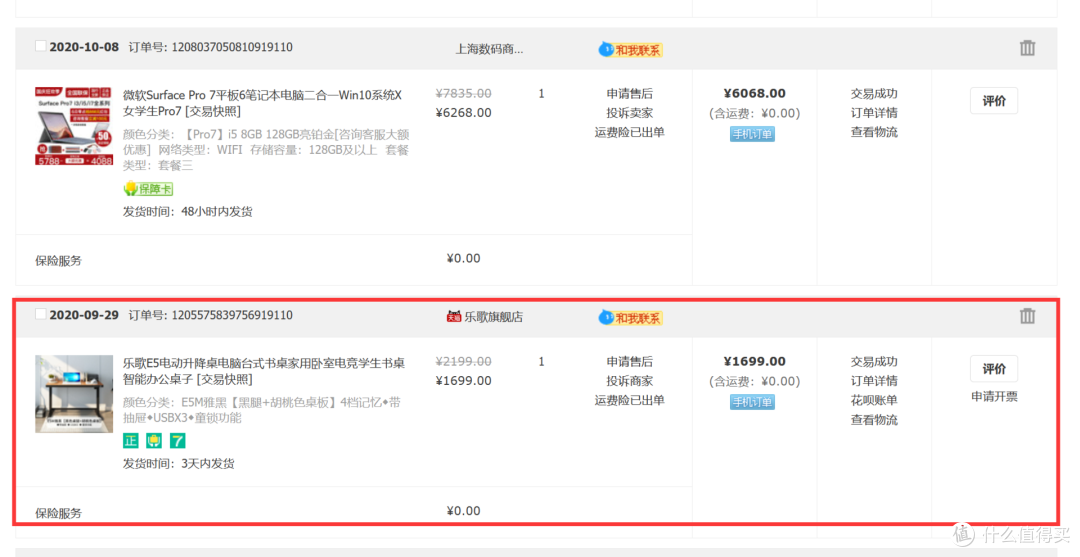Click 申请售后 for Surface Pro order

click(630, 94)
